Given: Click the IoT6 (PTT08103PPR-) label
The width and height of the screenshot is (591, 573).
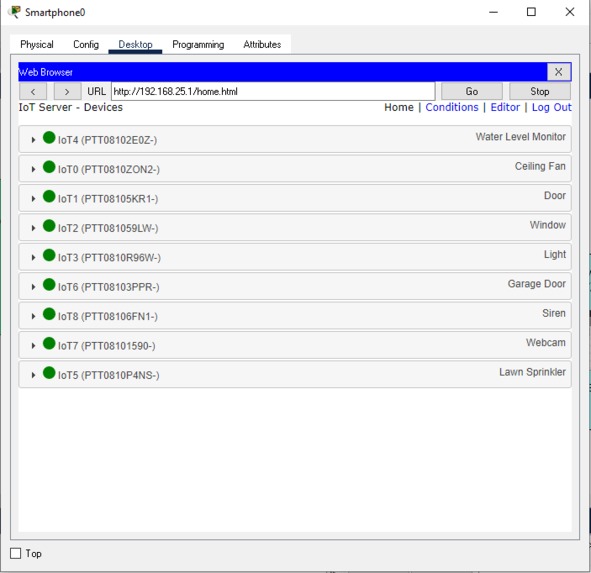Looking at the screenshot, I should click(x=109, y=287).
